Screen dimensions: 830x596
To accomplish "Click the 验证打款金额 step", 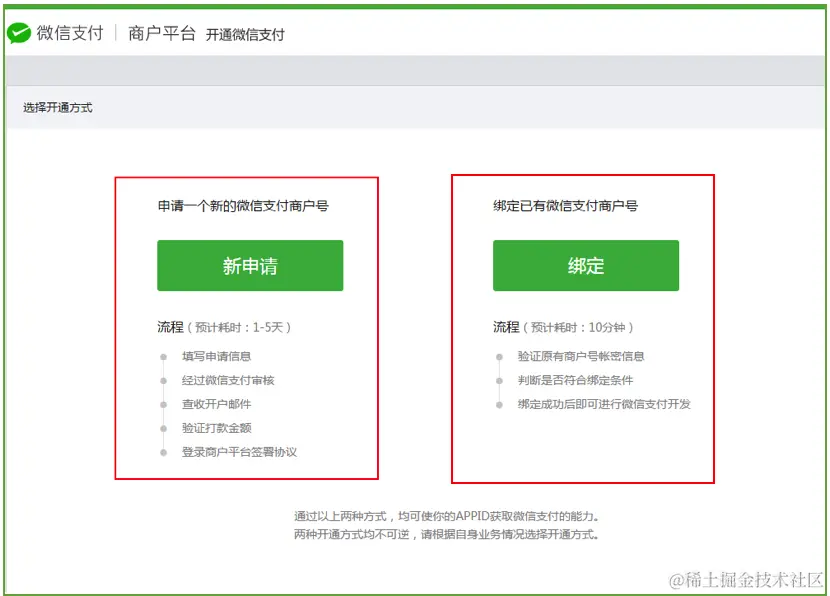I will tap(216, 428).
